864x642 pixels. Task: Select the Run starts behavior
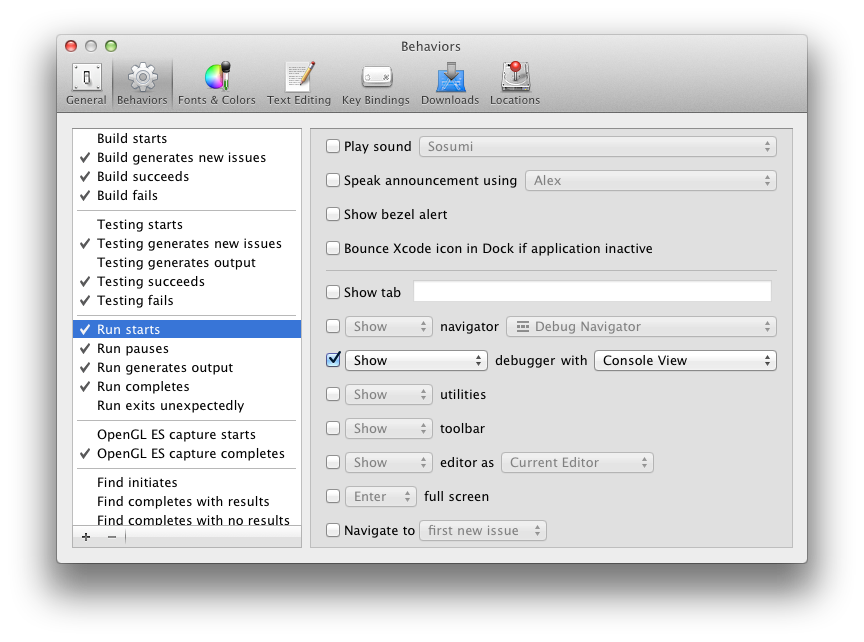pos(187,330)
